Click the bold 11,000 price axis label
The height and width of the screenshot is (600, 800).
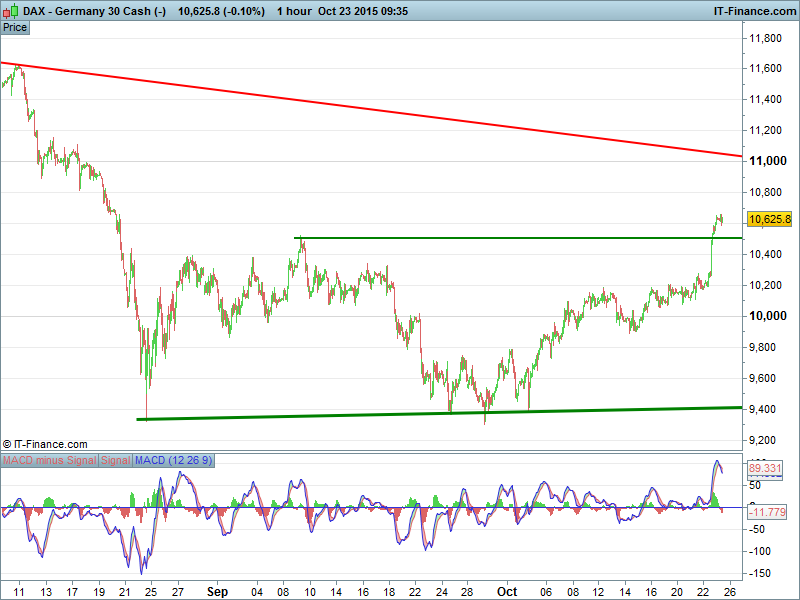[x=768, y=161]
